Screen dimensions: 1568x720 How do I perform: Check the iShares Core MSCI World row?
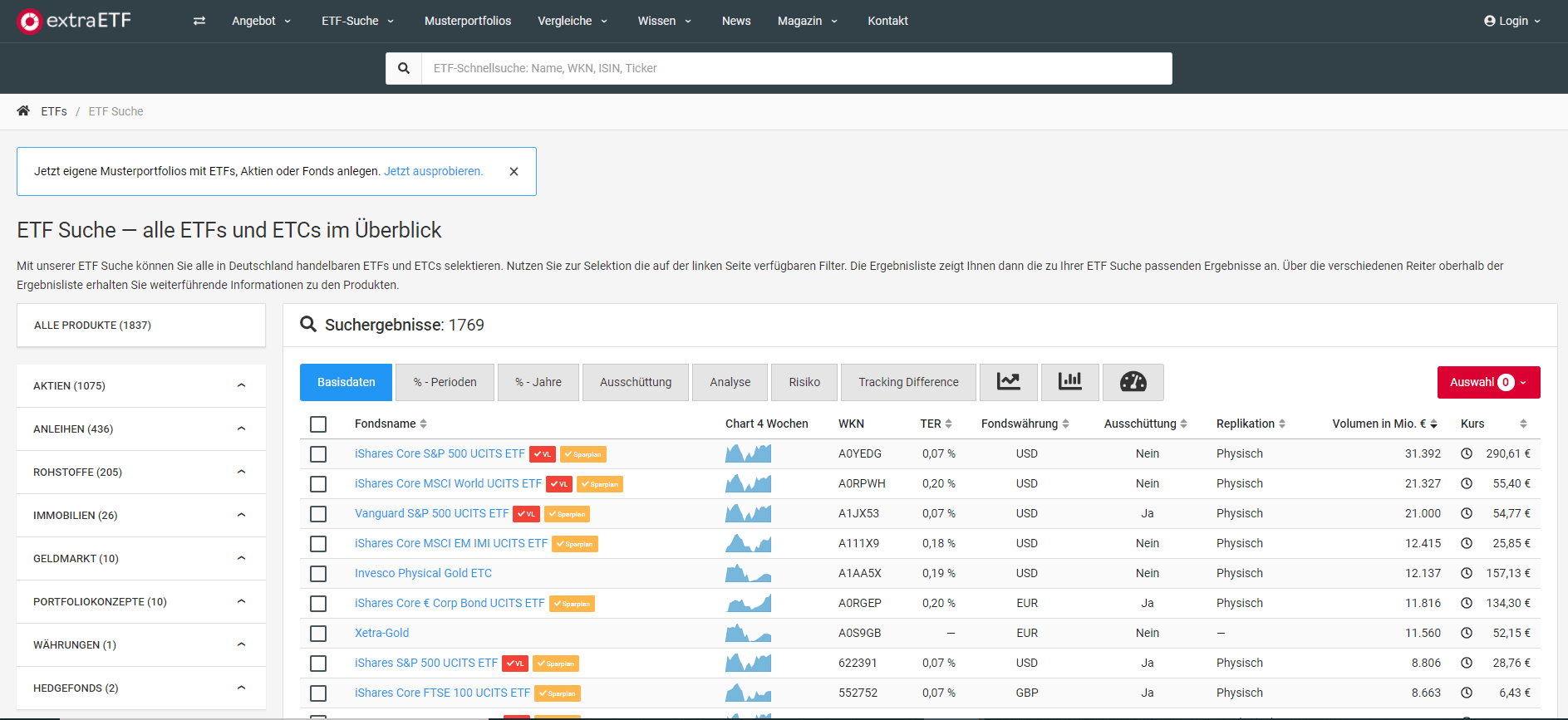tap(318, 484)
